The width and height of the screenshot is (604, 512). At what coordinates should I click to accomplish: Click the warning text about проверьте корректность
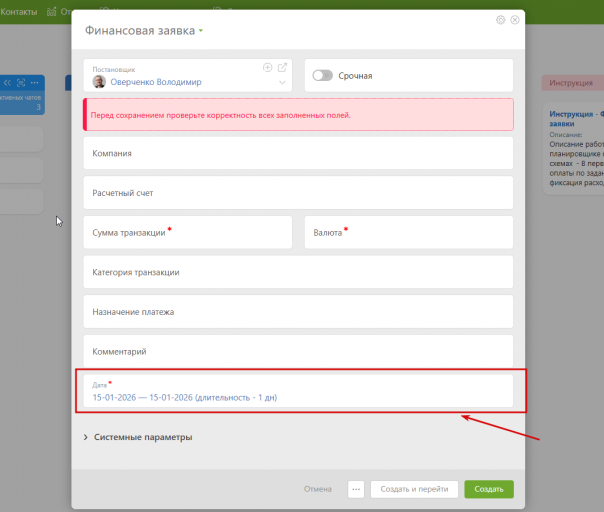[x=221, y=115]
